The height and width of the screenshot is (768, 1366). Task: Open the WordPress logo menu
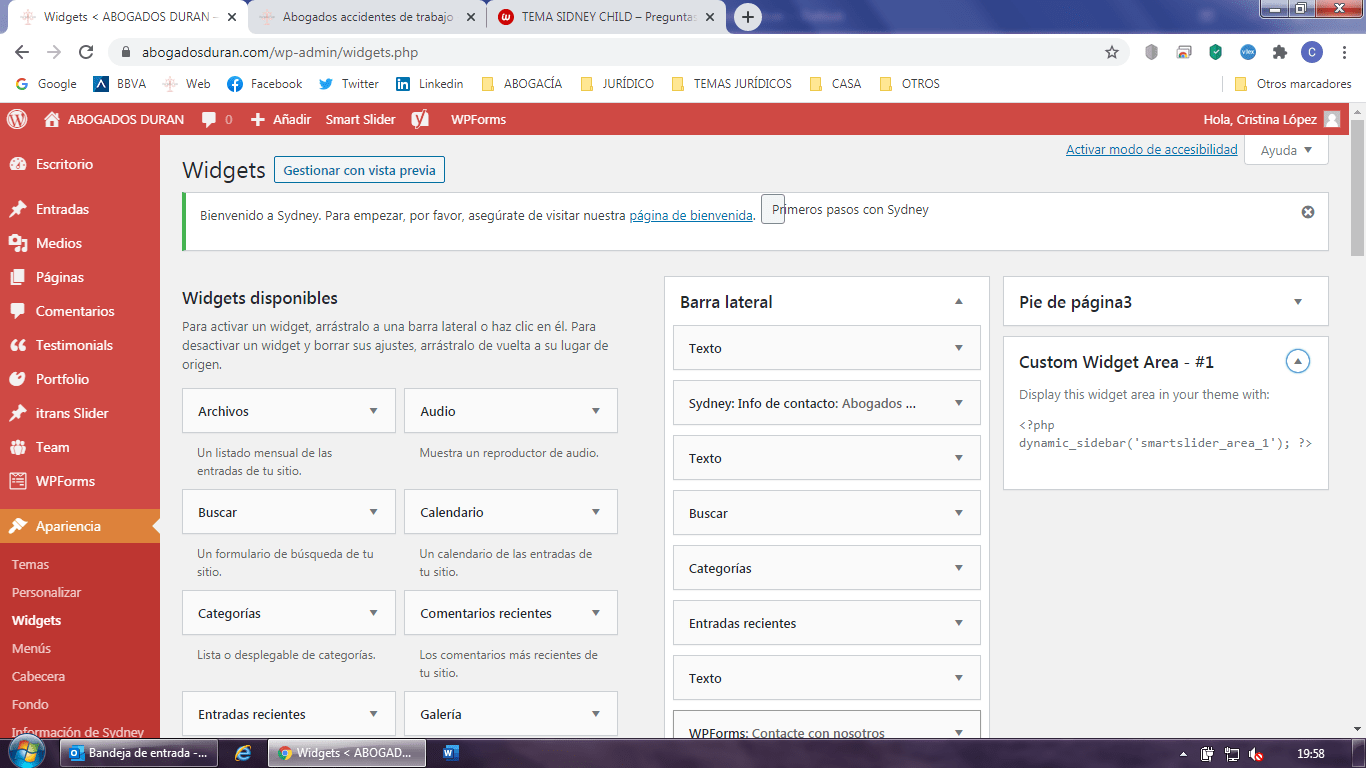point(17,119)
